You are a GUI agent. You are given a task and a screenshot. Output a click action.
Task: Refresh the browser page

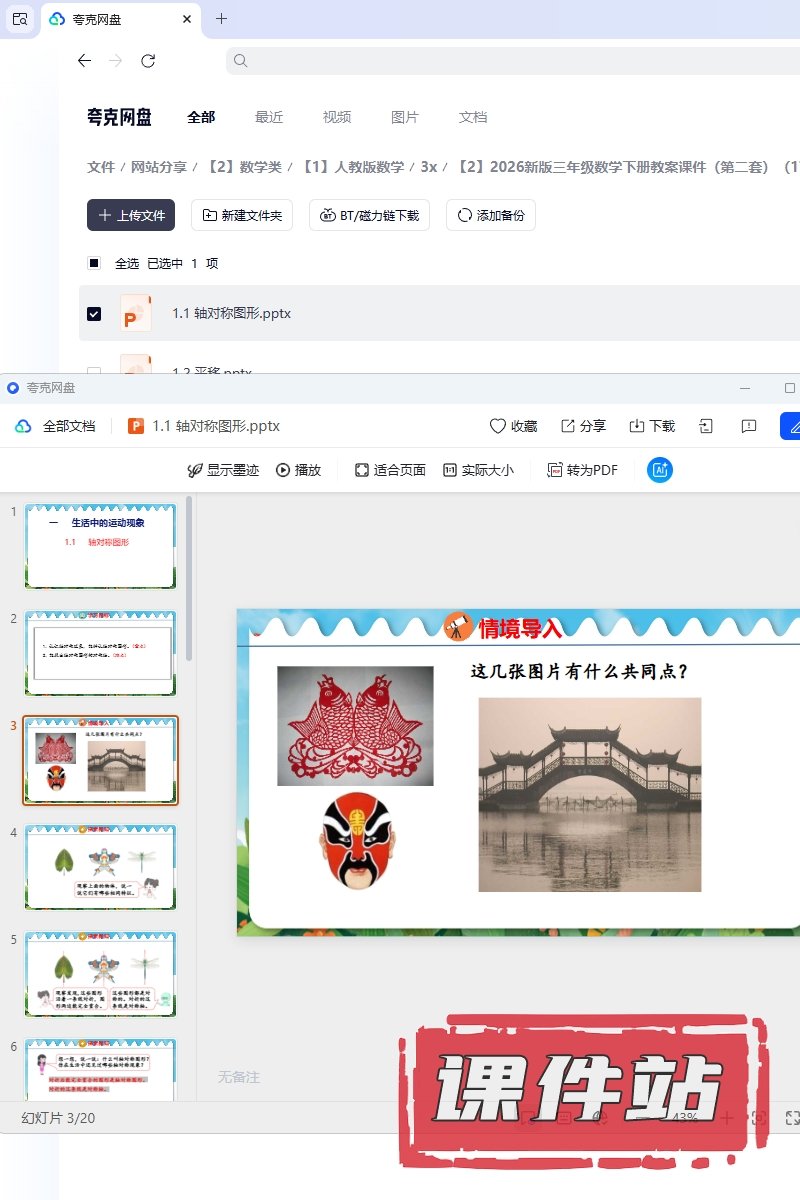148,61
